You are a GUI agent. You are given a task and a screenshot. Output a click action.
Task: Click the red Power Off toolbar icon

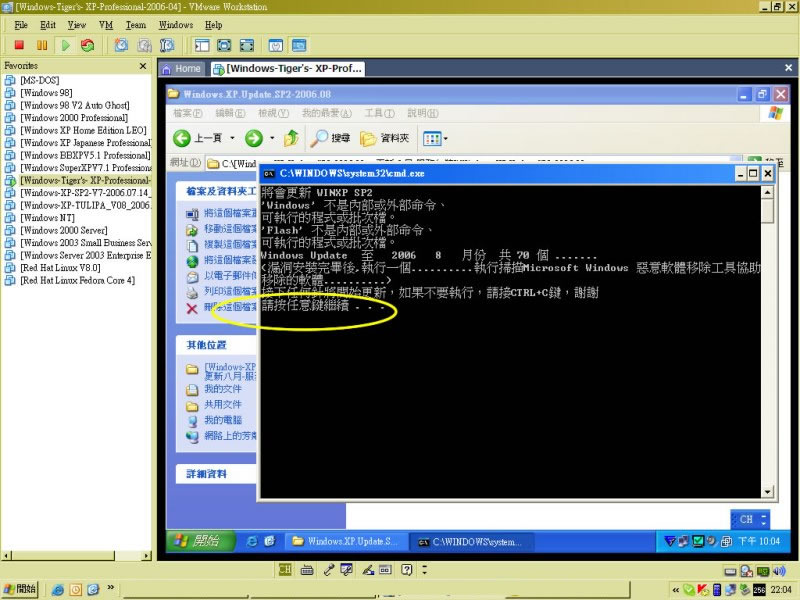[19, 45]
